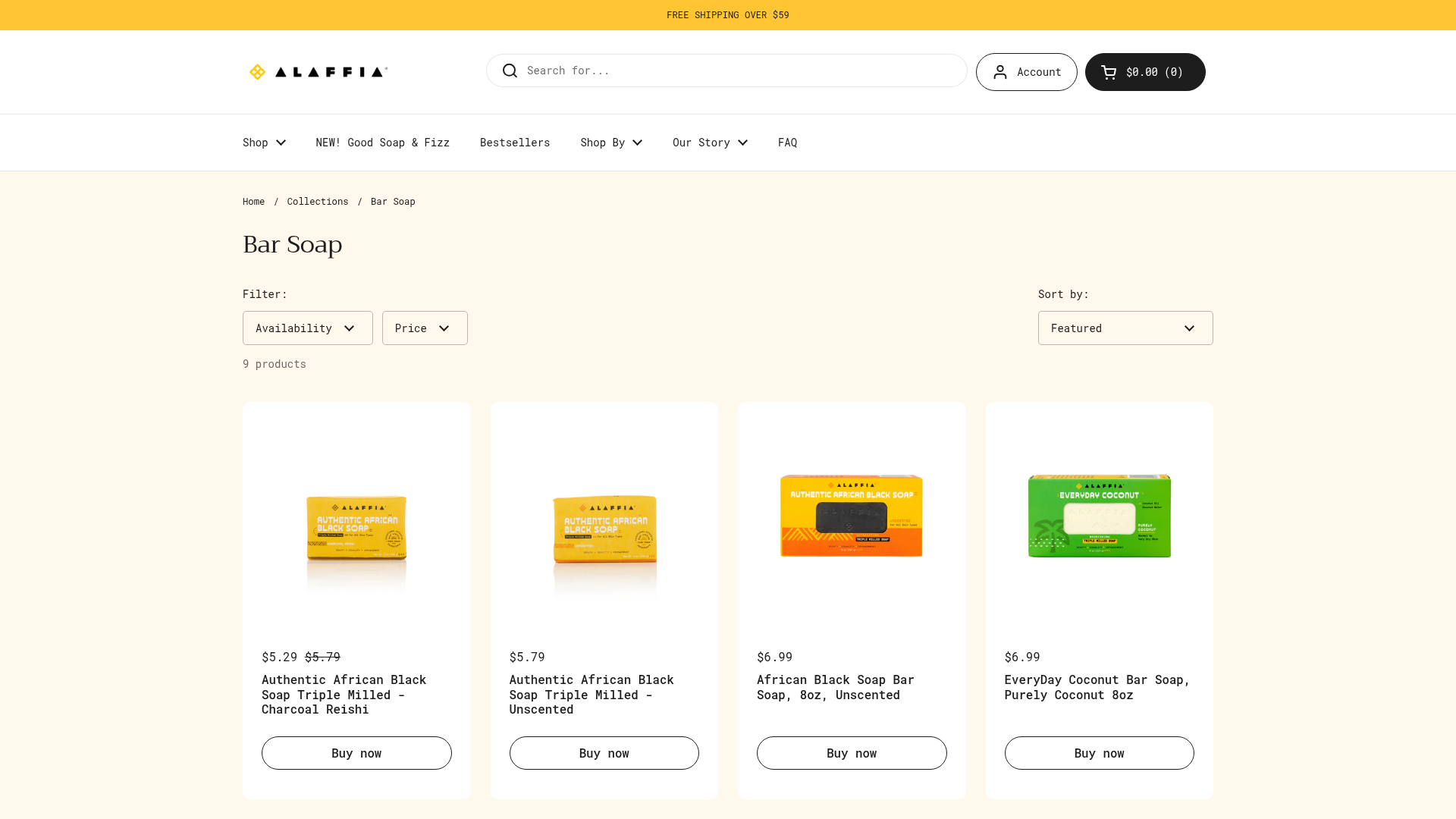Open African Black Soap Bar 8oz image
Viewport: 1456px width, 819px height.
coord(852,516)
